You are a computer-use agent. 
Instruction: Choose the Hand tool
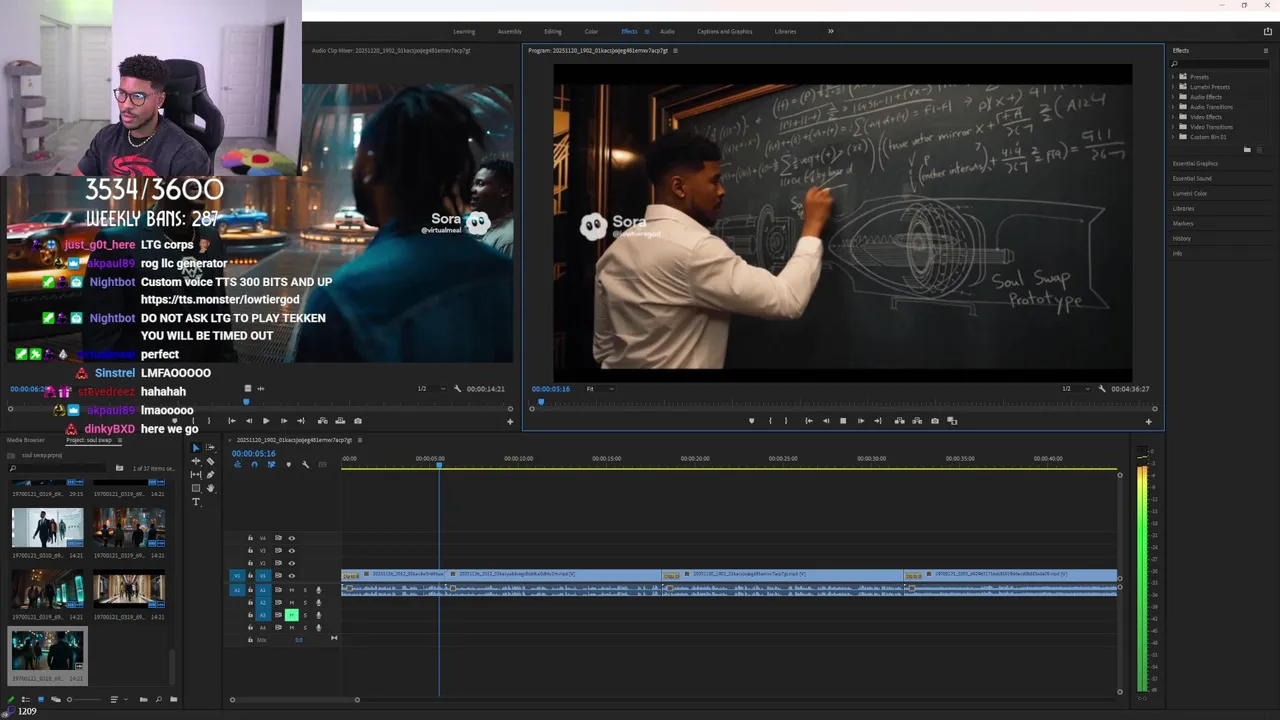210,488
